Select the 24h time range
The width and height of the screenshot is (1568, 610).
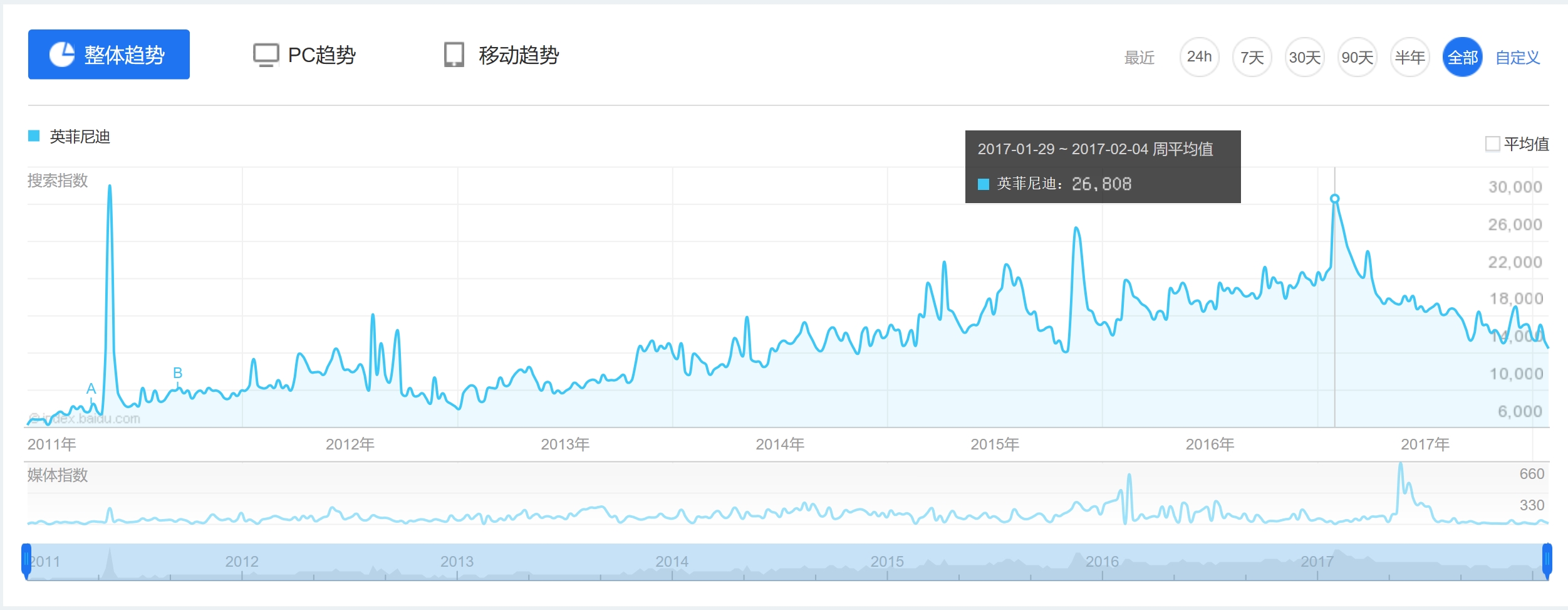[1199, 57]
